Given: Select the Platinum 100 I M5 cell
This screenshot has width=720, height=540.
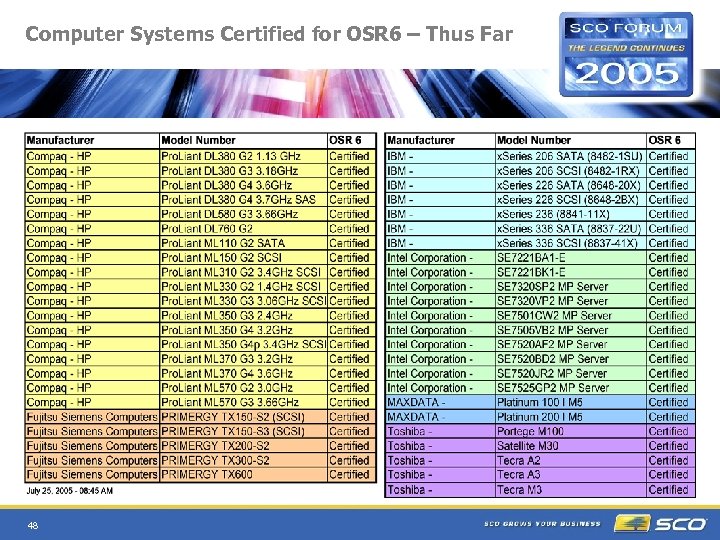Looking at the screenshot, I should point(571,402).
